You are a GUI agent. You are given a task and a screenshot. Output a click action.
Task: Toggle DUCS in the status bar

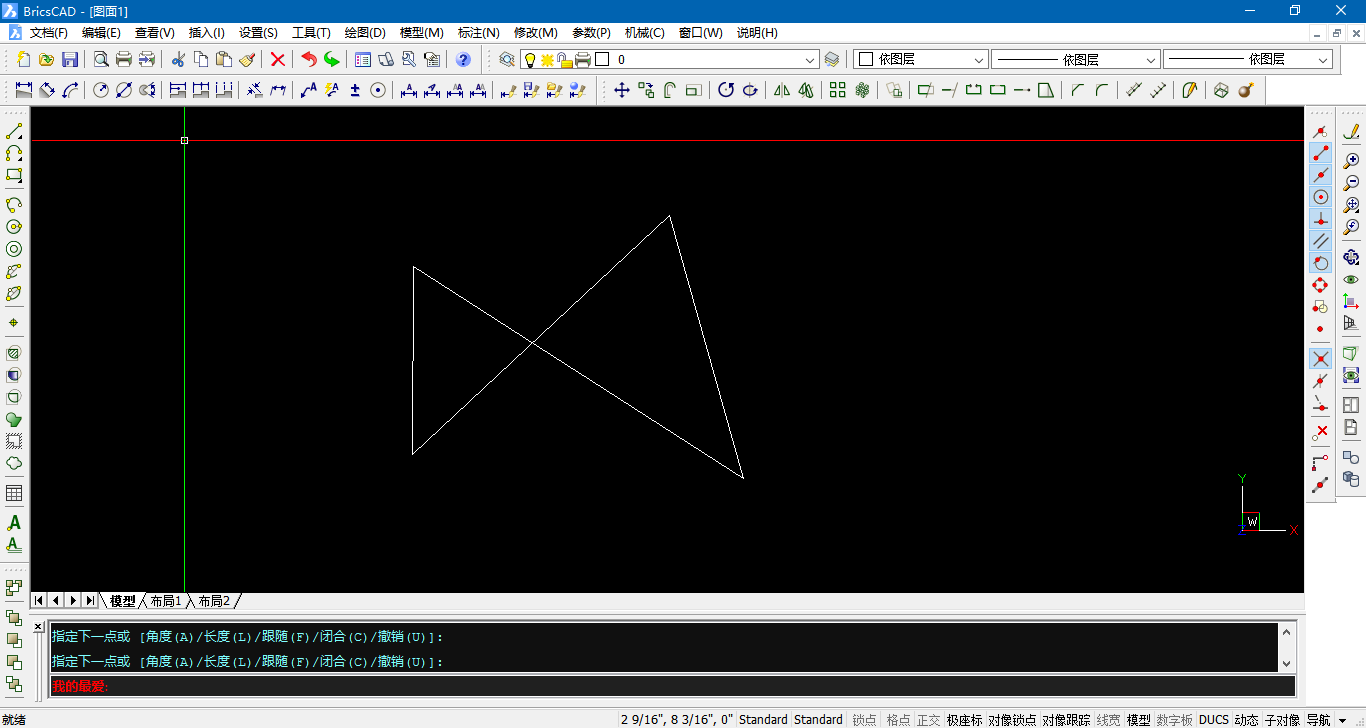coord(1214,720)
